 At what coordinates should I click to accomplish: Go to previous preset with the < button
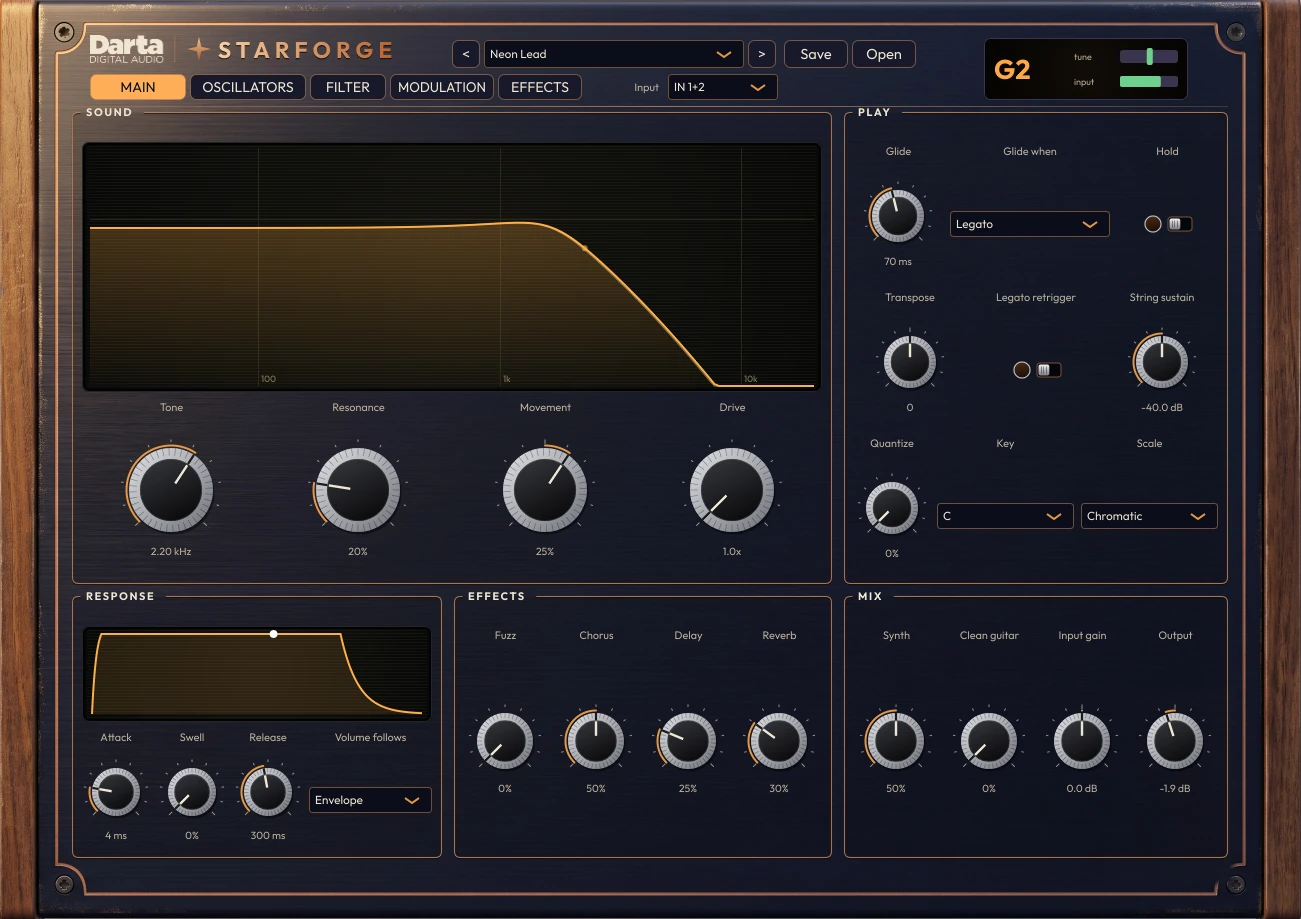(466, 54)
